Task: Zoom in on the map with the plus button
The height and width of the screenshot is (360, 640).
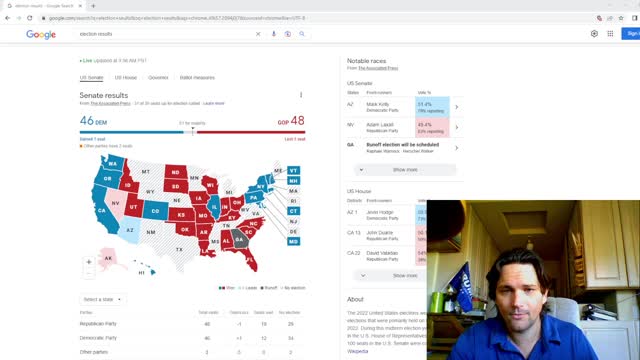Action: tap(89, 262)
